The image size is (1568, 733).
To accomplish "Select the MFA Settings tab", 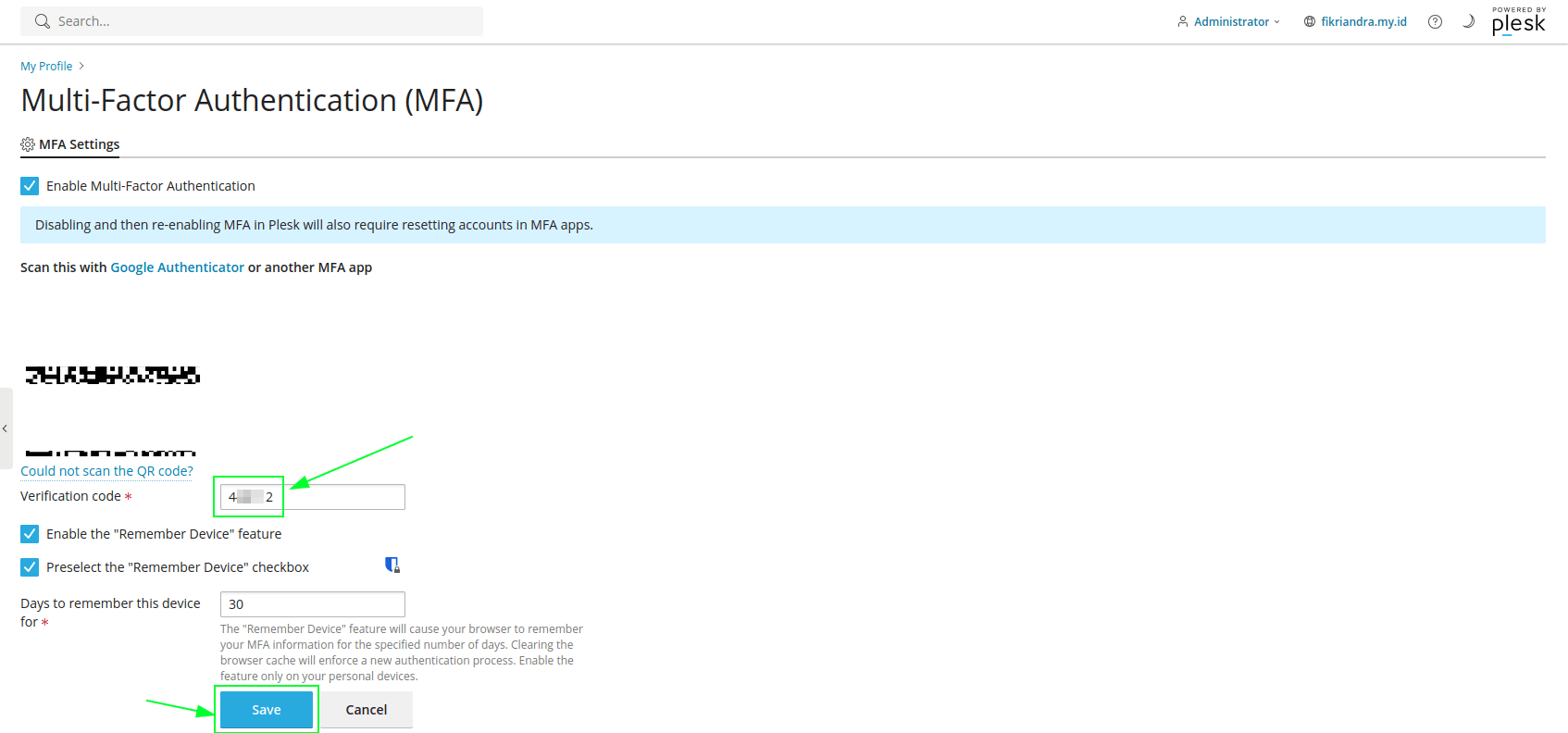I will pos(79,144).
